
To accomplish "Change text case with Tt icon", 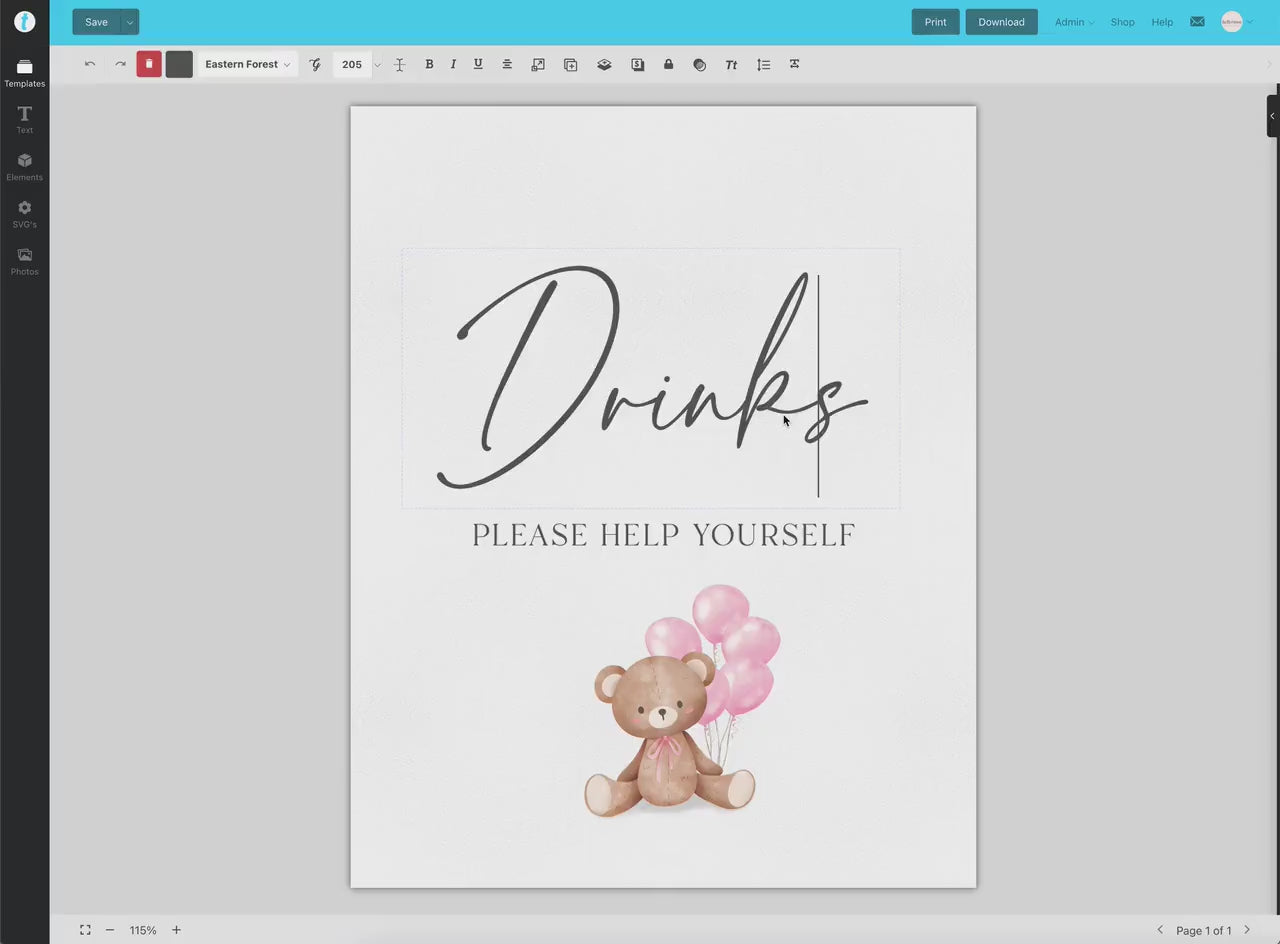I will (731, 64).
